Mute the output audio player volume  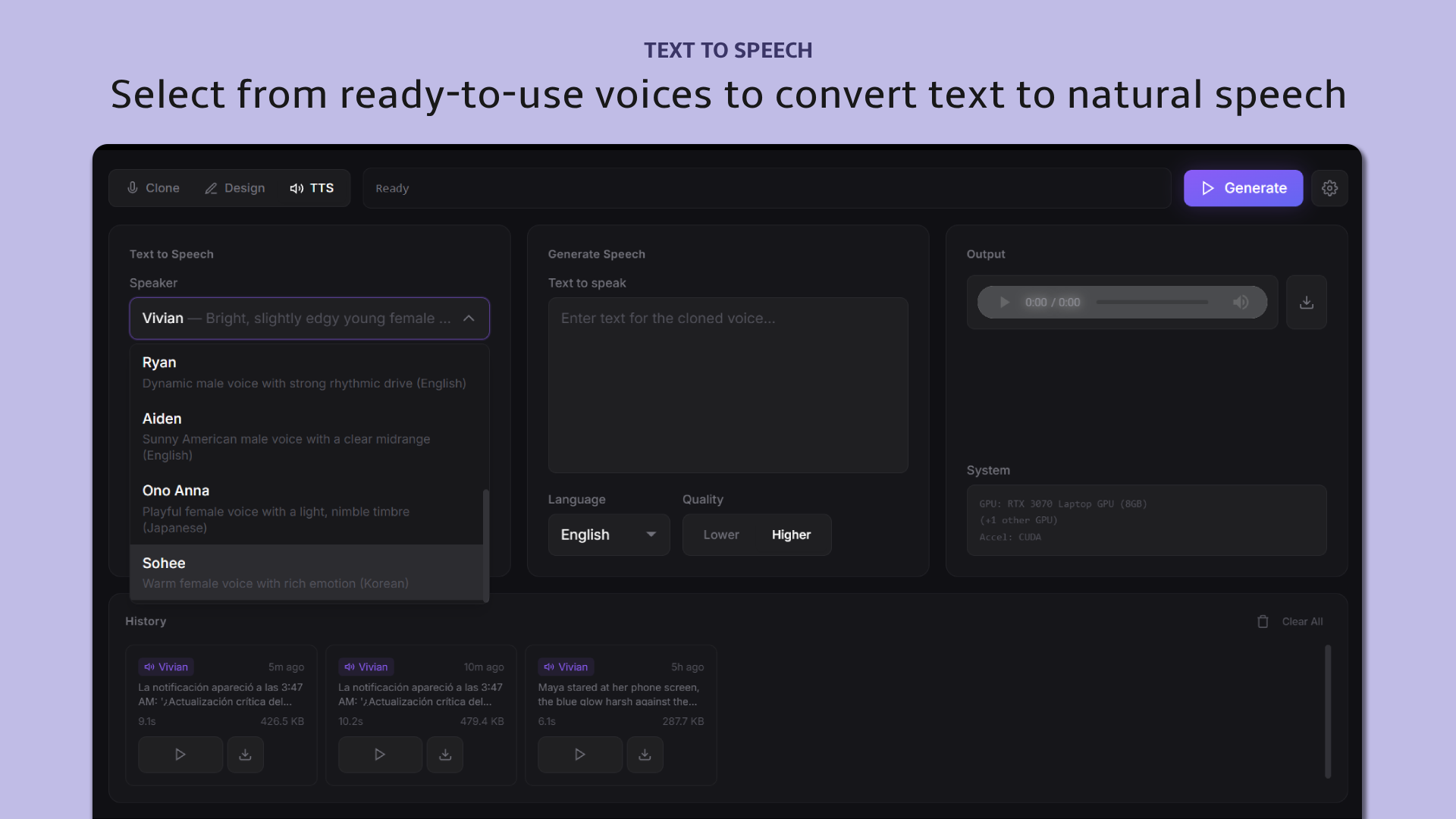[x=1241, y=303]
